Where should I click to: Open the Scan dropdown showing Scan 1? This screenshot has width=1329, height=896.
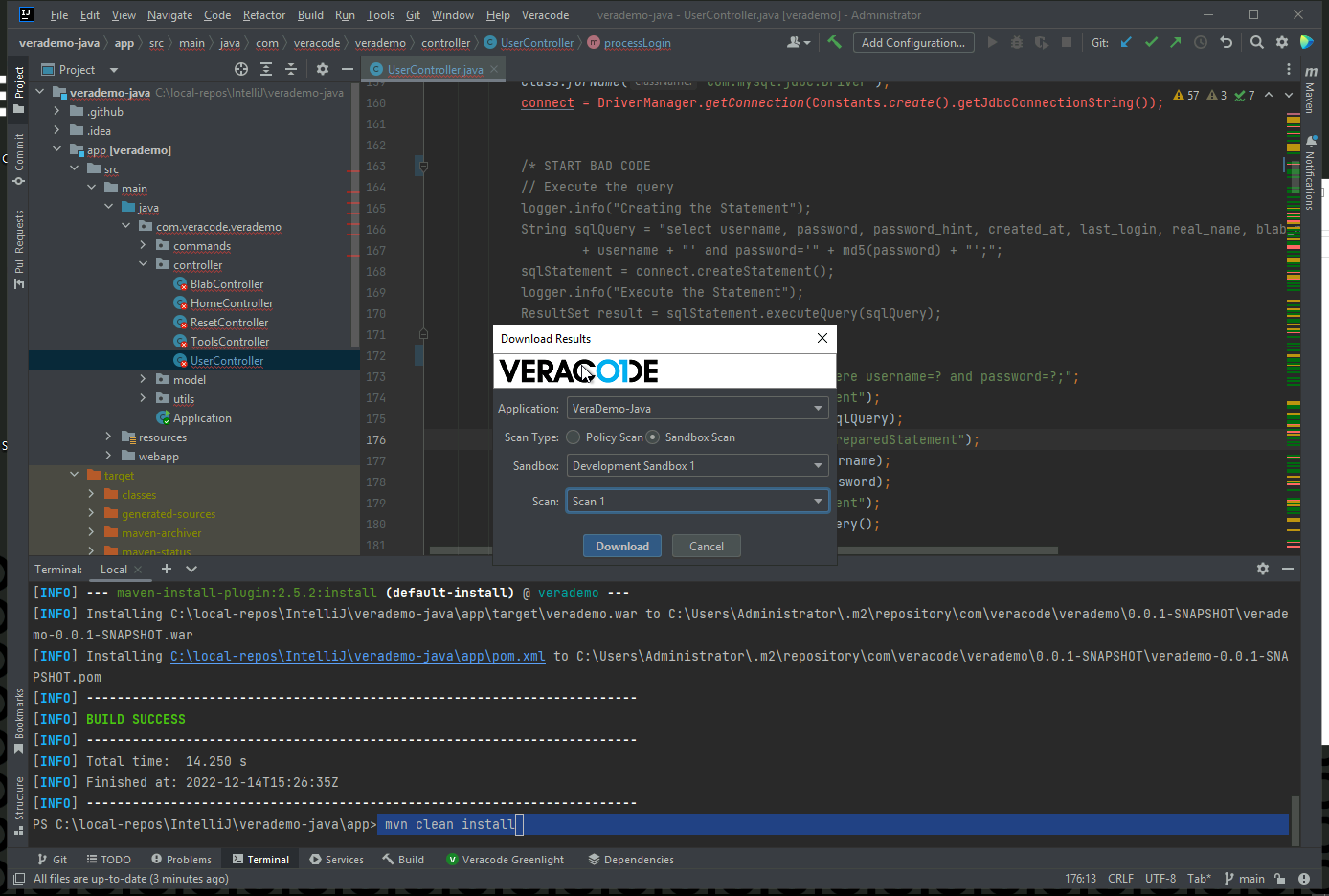(697, 501)
